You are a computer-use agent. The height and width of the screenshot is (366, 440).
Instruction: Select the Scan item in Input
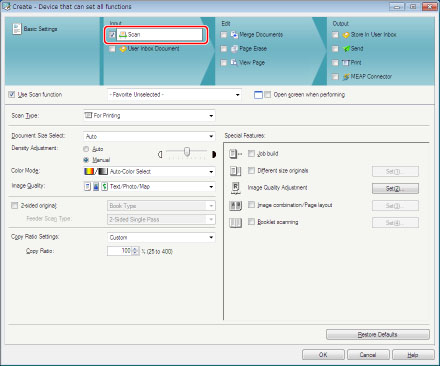click(159, 35)
